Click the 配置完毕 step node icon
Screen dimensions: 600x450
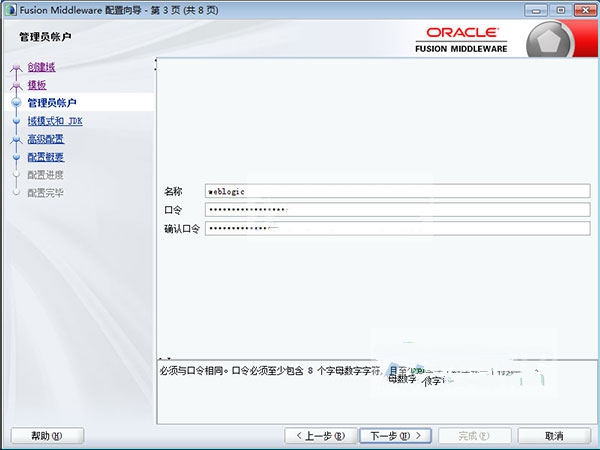coord(16,192)
